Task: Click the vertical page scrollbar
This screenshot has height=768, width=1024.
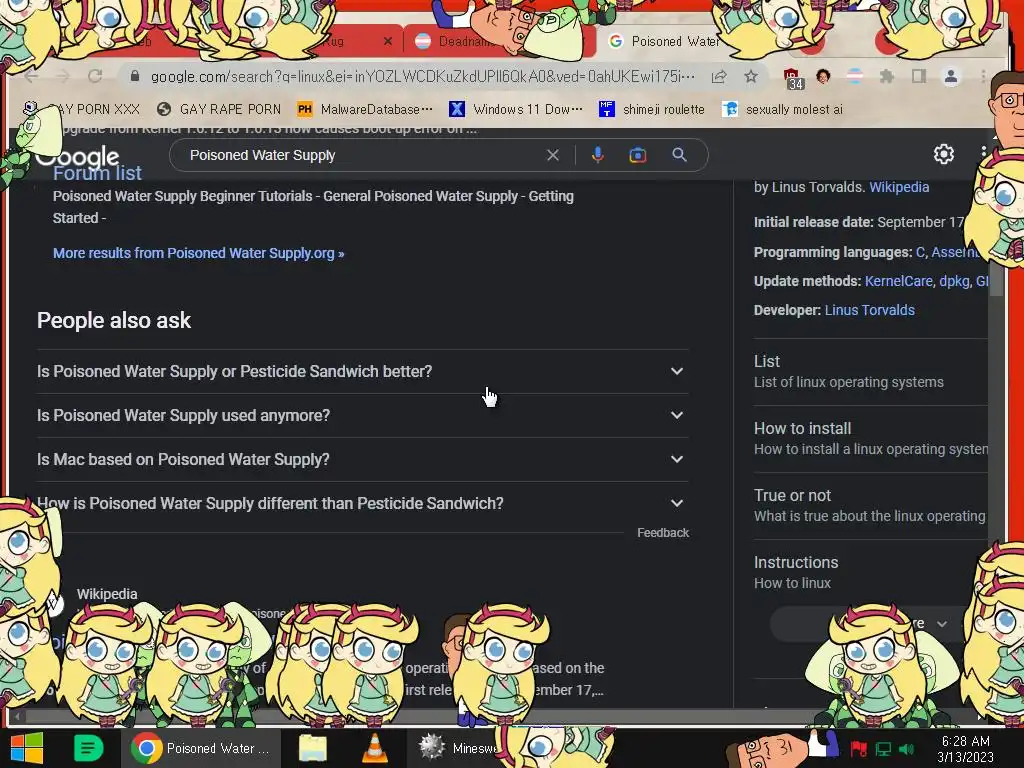Action: pos(995,280)
